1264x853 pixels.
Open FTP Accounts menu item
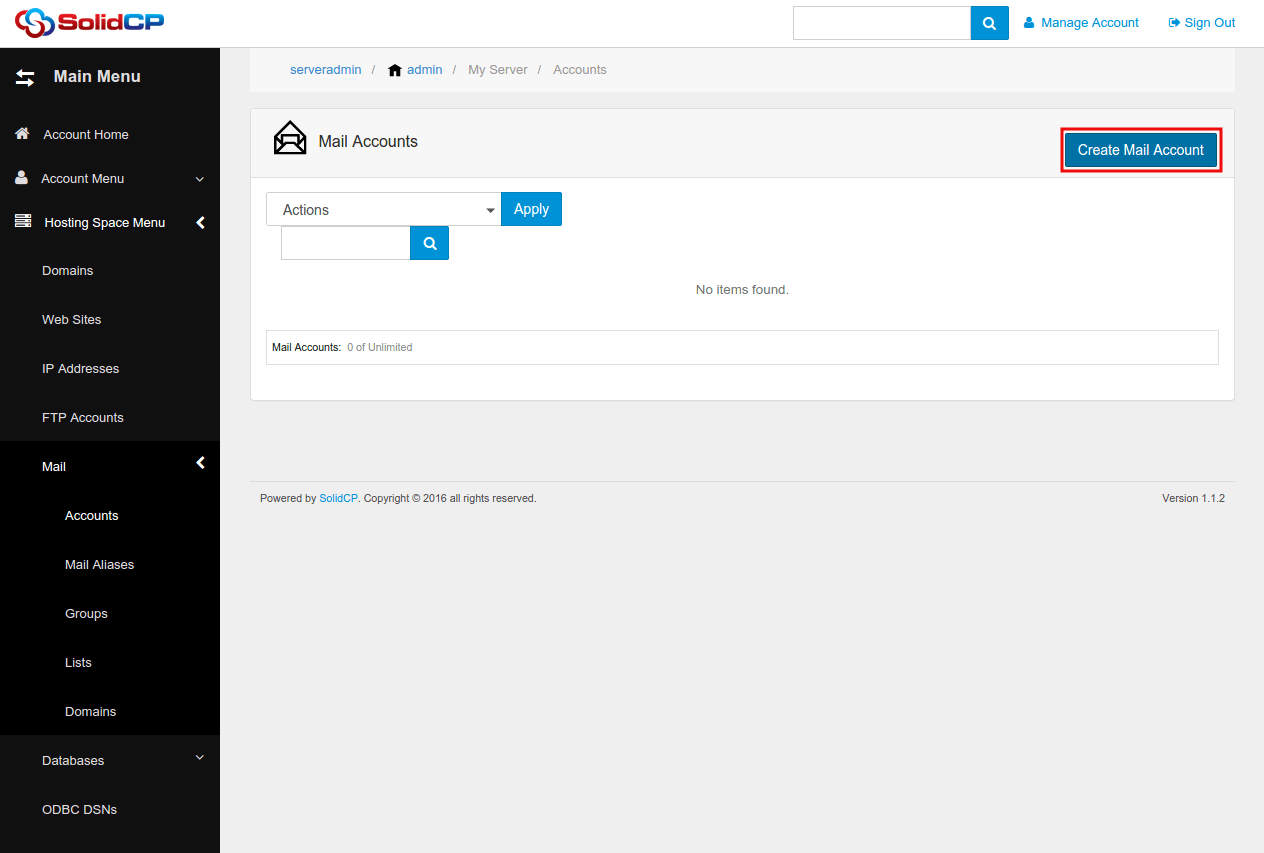click(83, 418)
